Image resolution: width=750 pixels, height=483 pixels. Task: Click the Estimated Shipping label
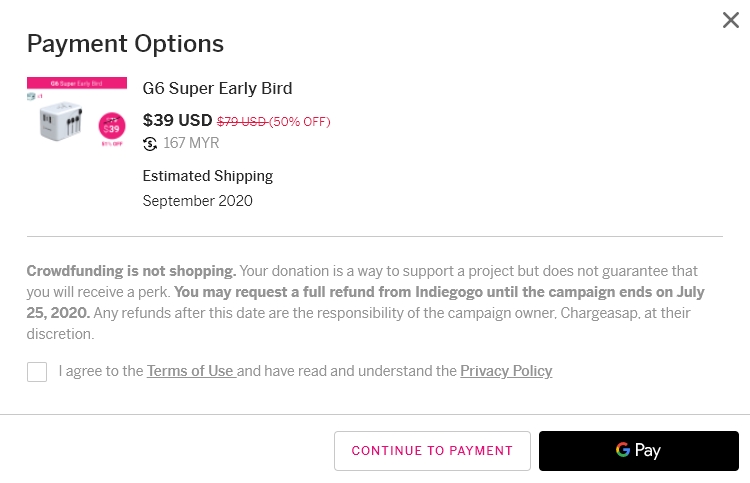207,176
